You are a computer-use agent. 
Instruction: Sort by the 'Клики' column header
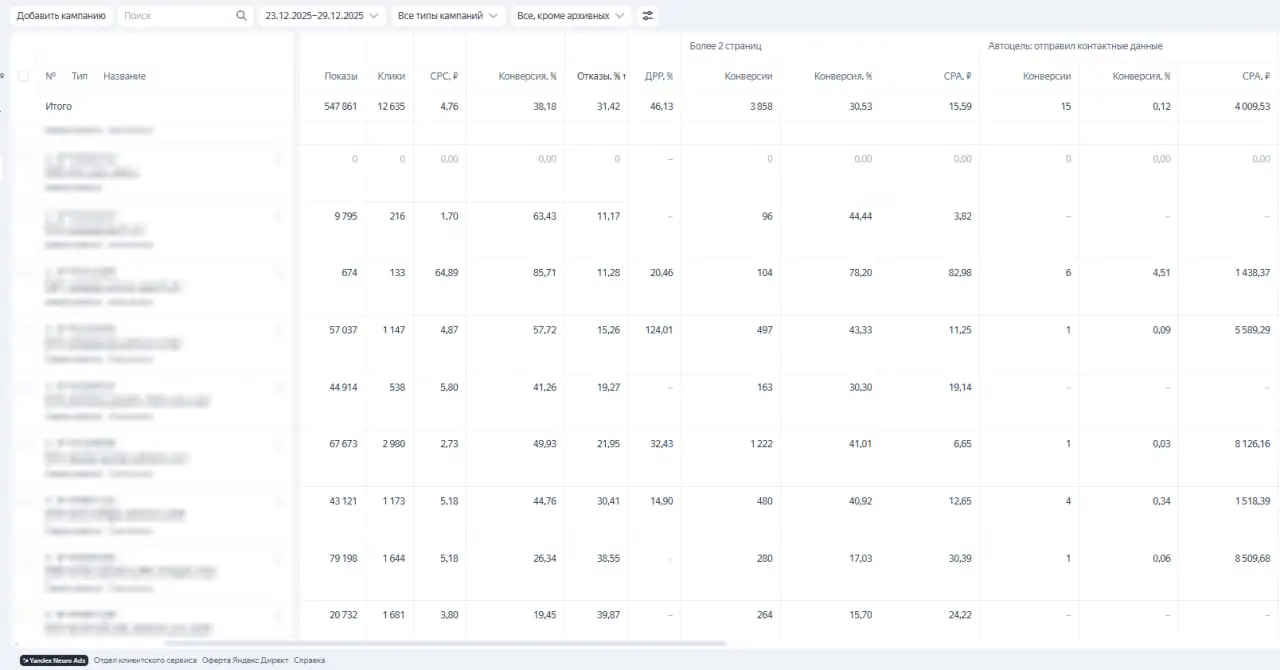pos(391,76)
